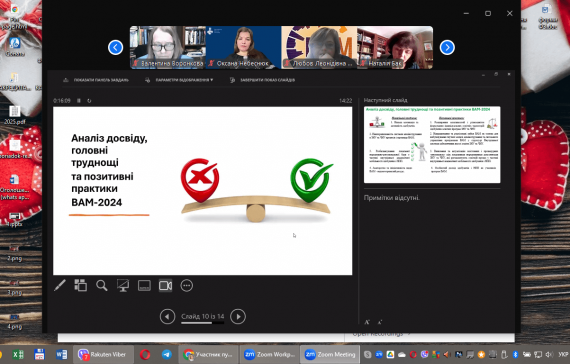Viewport: 570px width, 364px height.
Task: Show more participants with the right arrow
Action: pos(447,47)
